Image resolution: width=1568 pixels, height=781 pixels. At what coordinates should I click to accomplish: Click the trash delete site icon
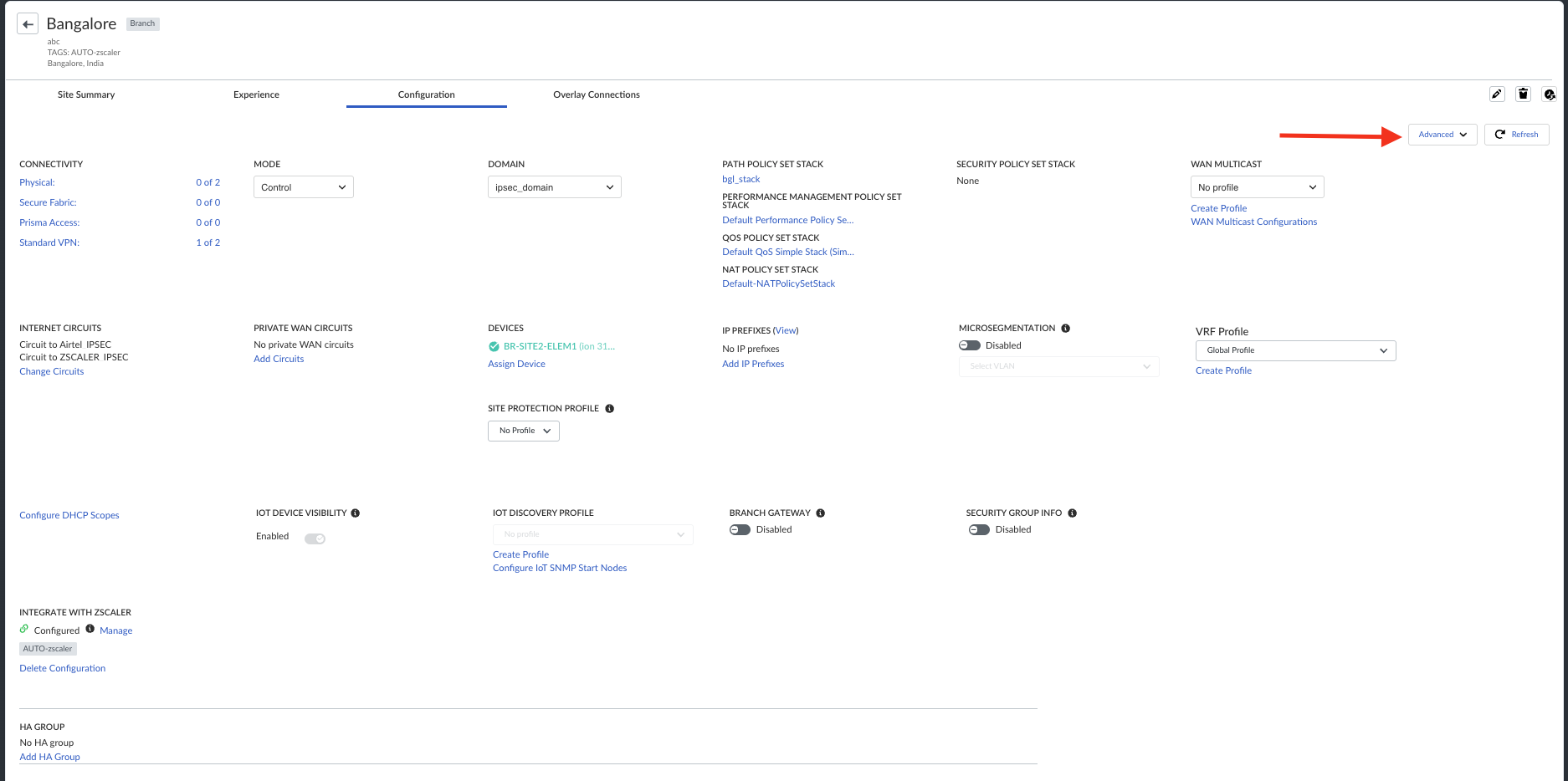[1523, 94]
